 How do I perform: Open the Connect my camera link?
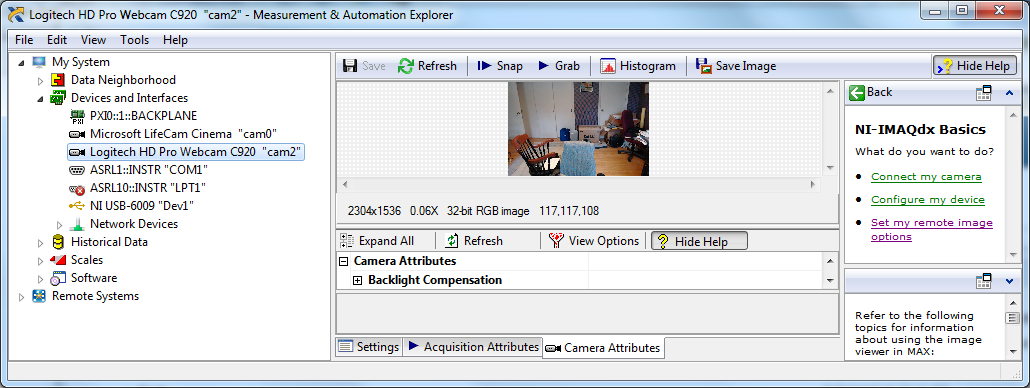click(926, 177)
